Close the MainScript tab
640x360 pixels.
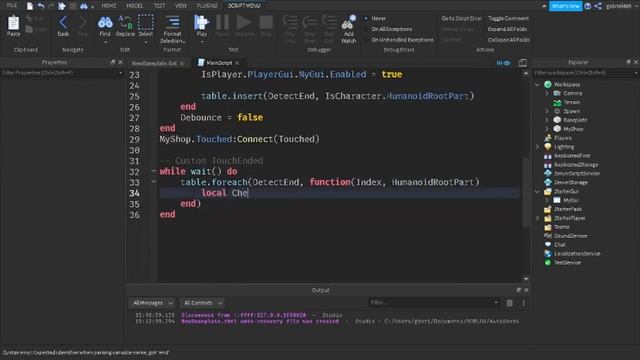coord(237,63)
